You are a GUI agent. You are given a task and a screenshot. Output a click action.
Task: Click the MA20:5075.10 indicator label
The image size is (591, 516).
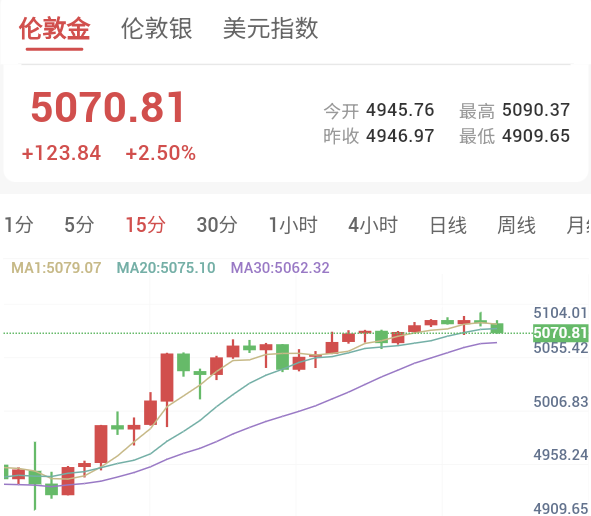pyautogui.click(x=166, y=268)
